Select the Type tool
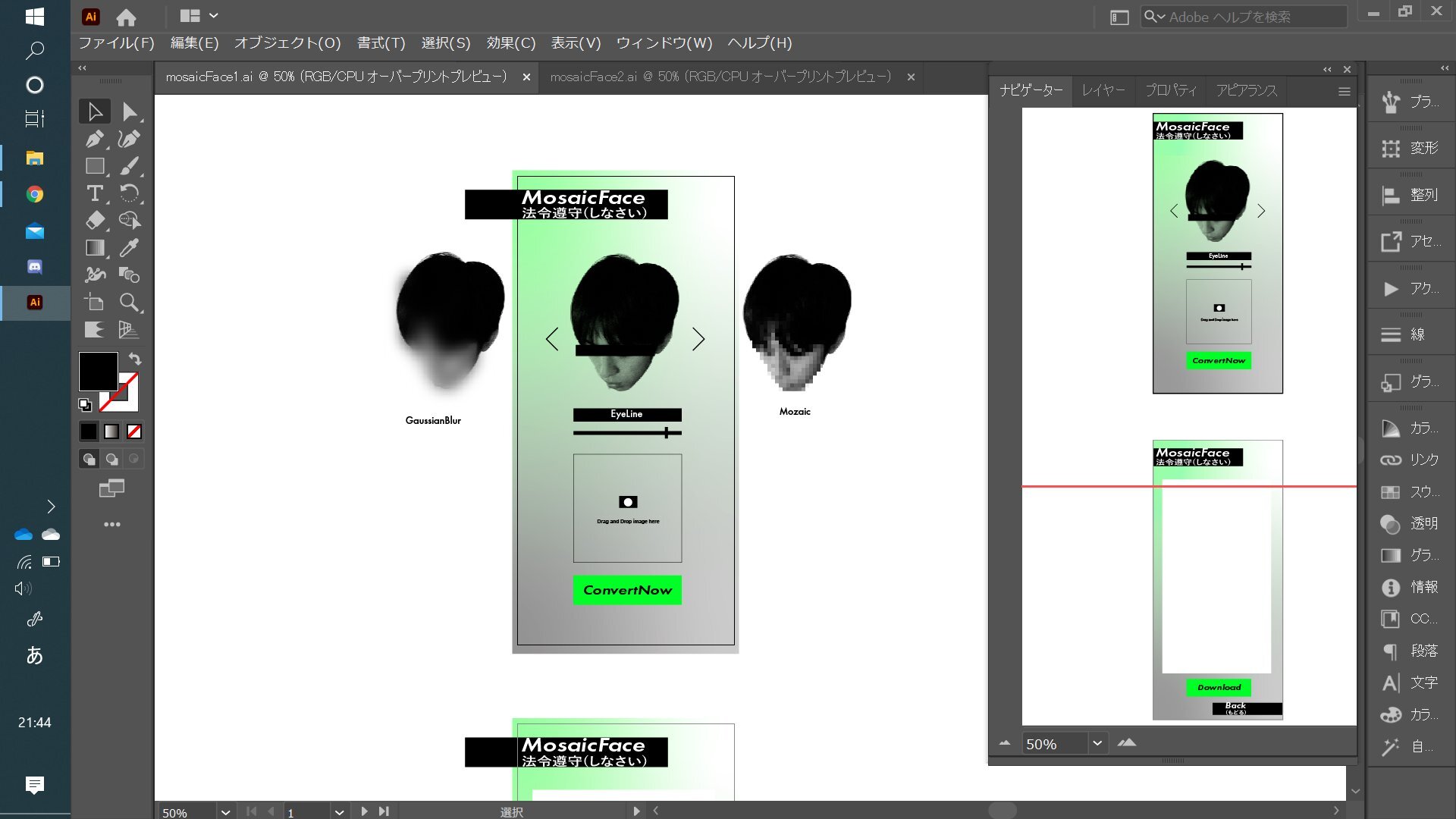The height and width of the screenshot is (819, 1456). coord(94,193)
